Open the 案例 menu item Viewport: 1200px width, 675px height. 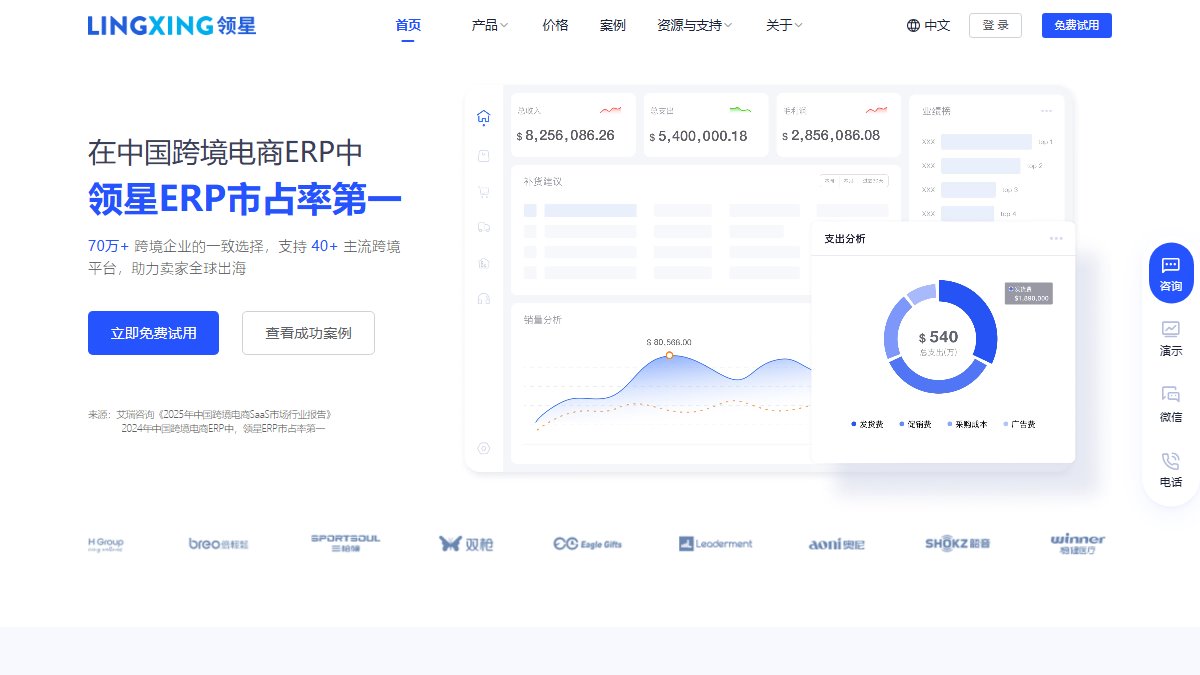(613, 25)
